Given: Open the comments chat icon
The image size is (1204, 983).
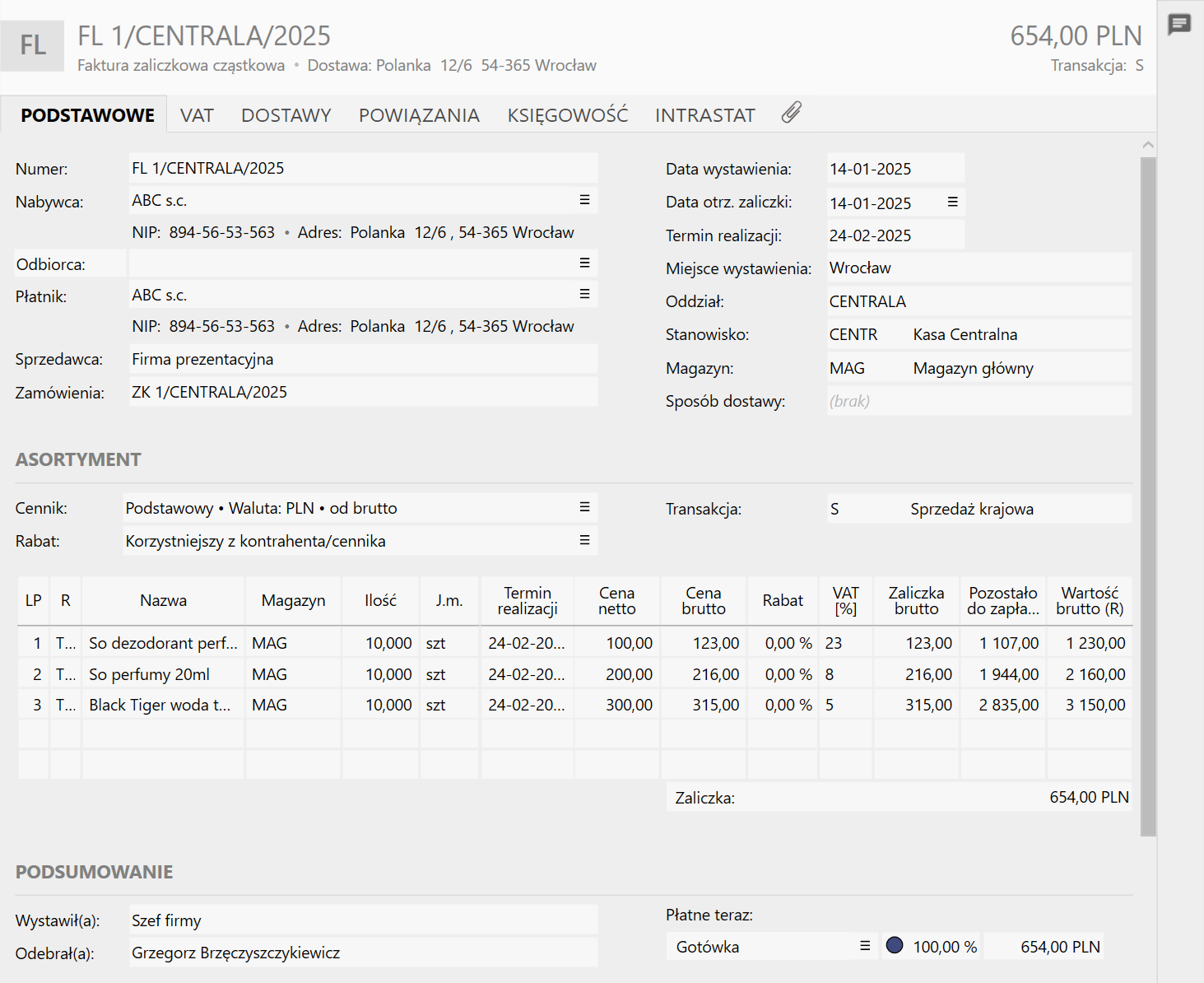Looking at the screenshot, I should 1179,24.
